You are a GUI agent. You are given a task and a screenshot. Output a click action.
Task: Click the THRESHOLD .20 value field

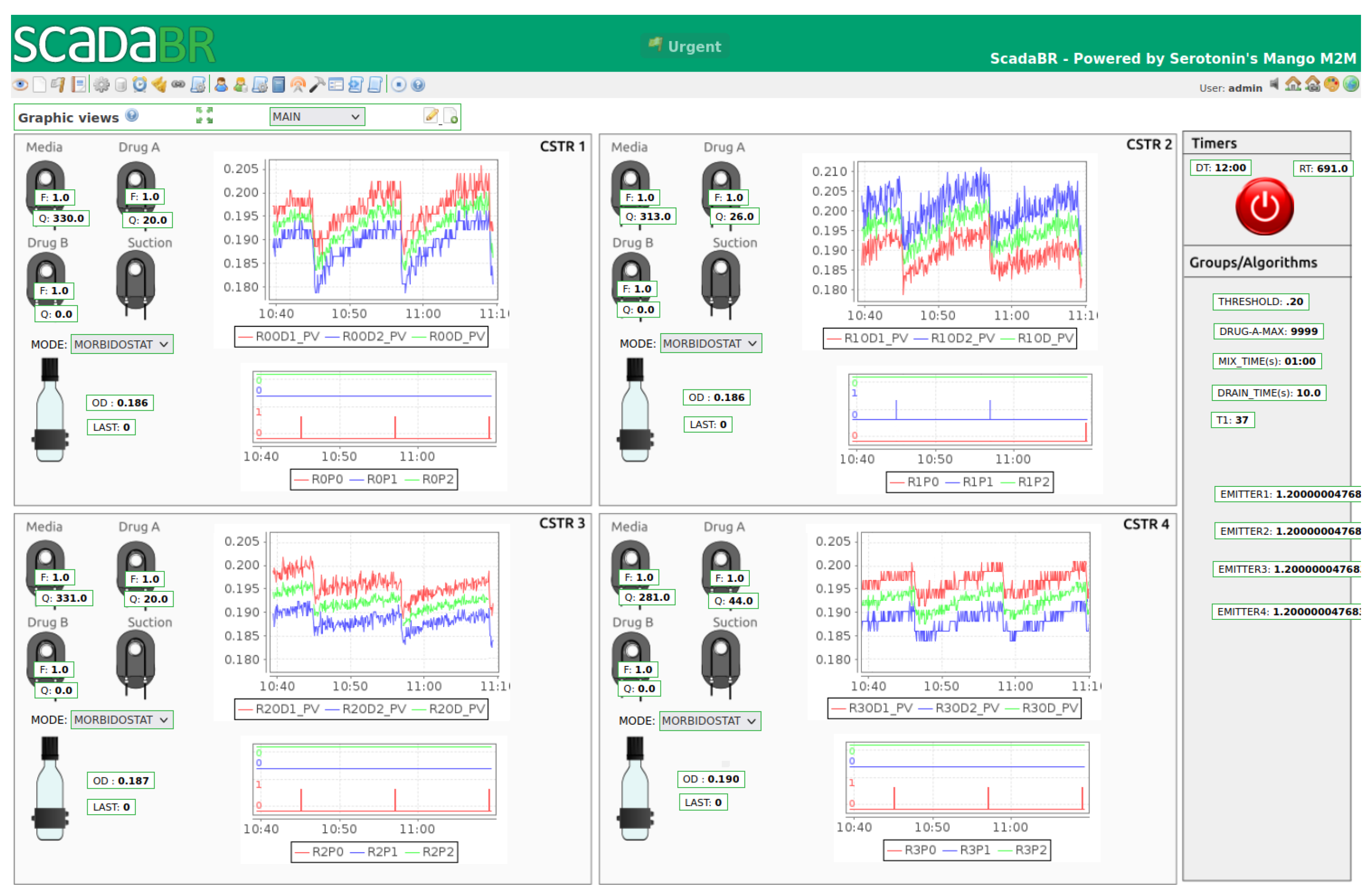1260,302
